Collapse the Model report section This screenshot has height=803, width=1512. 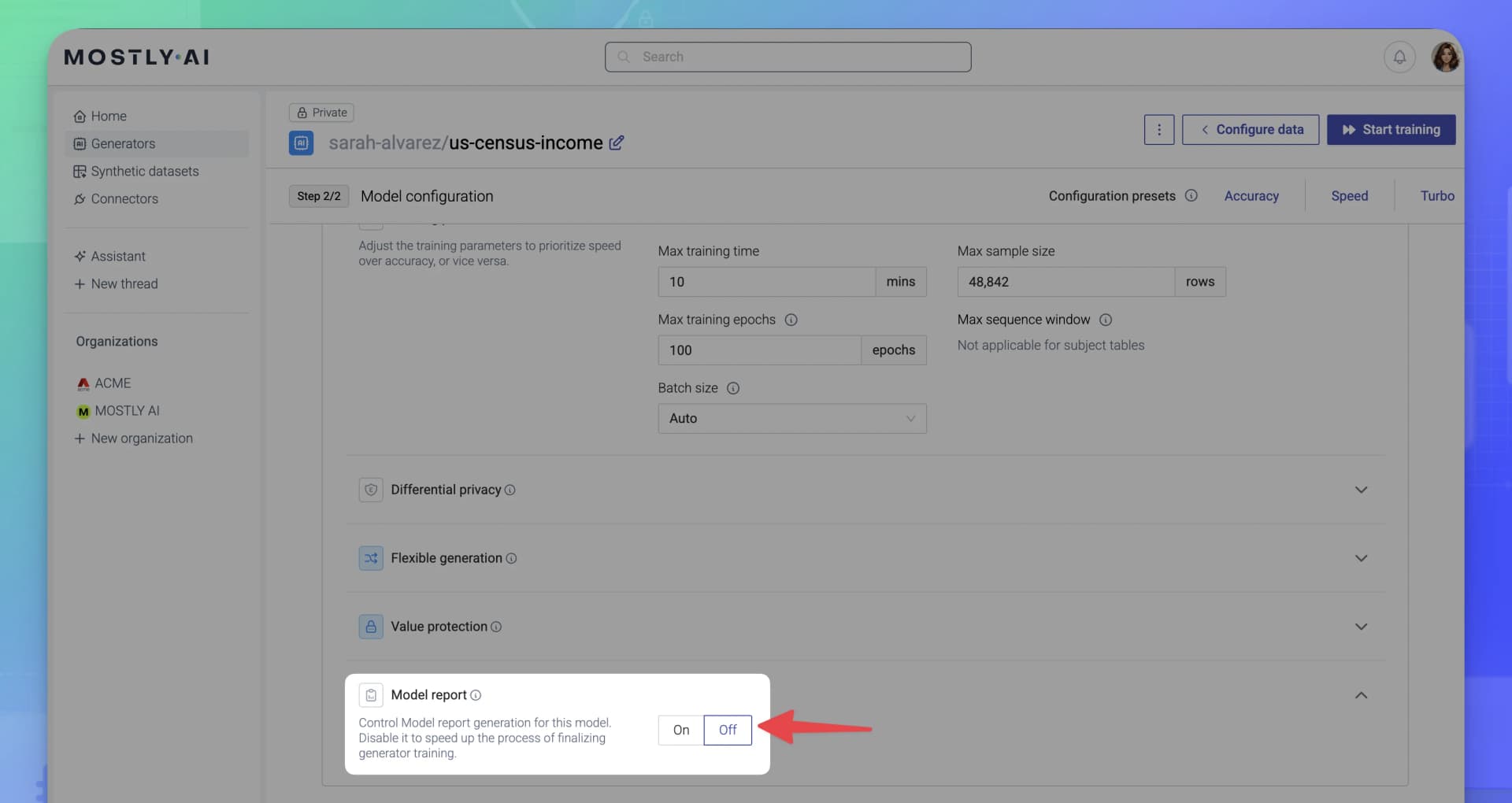[1361, 695]
